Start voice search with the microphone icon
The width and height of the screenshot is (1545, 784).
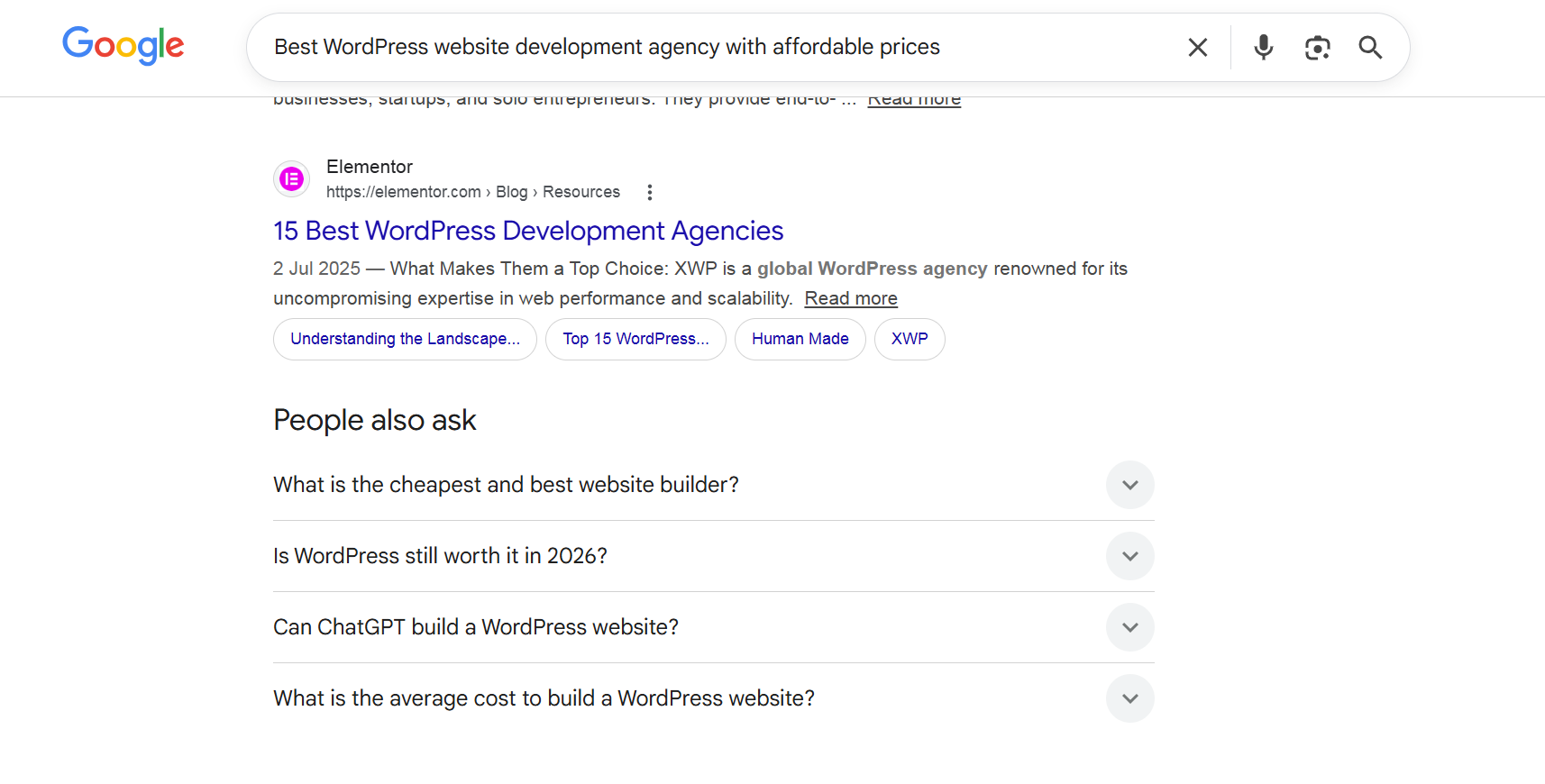[1263, 48]
